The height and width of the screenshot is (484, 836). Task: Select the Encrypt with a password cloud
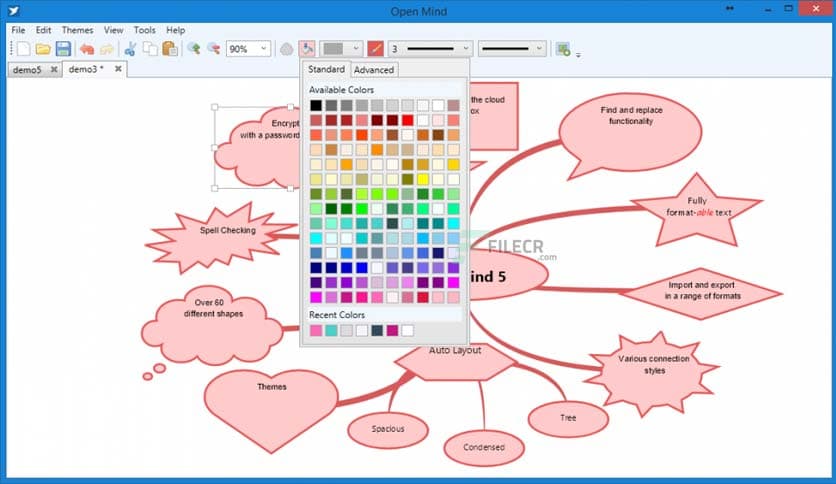tap(256, 149)
